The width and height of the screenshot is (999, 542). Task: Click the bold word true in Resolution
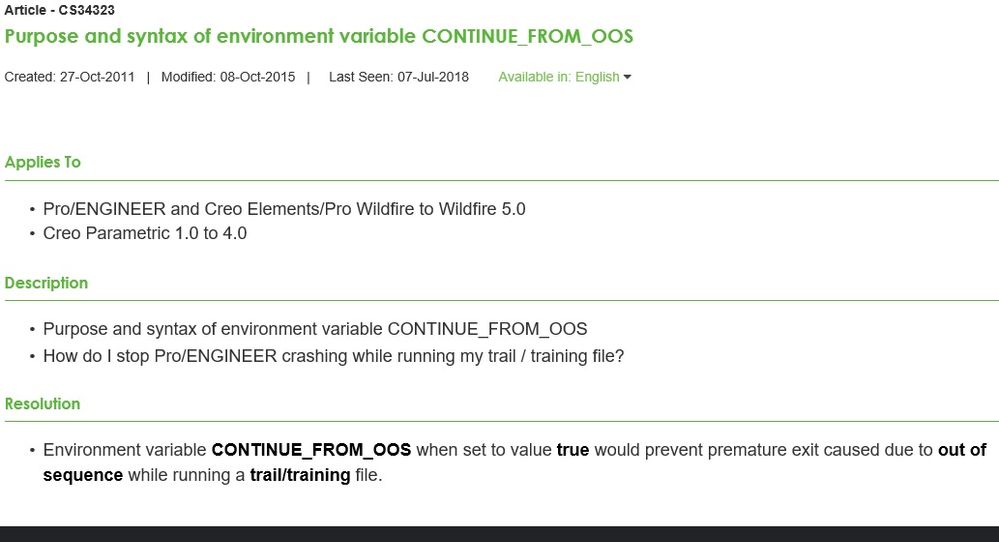coord(573,450)
